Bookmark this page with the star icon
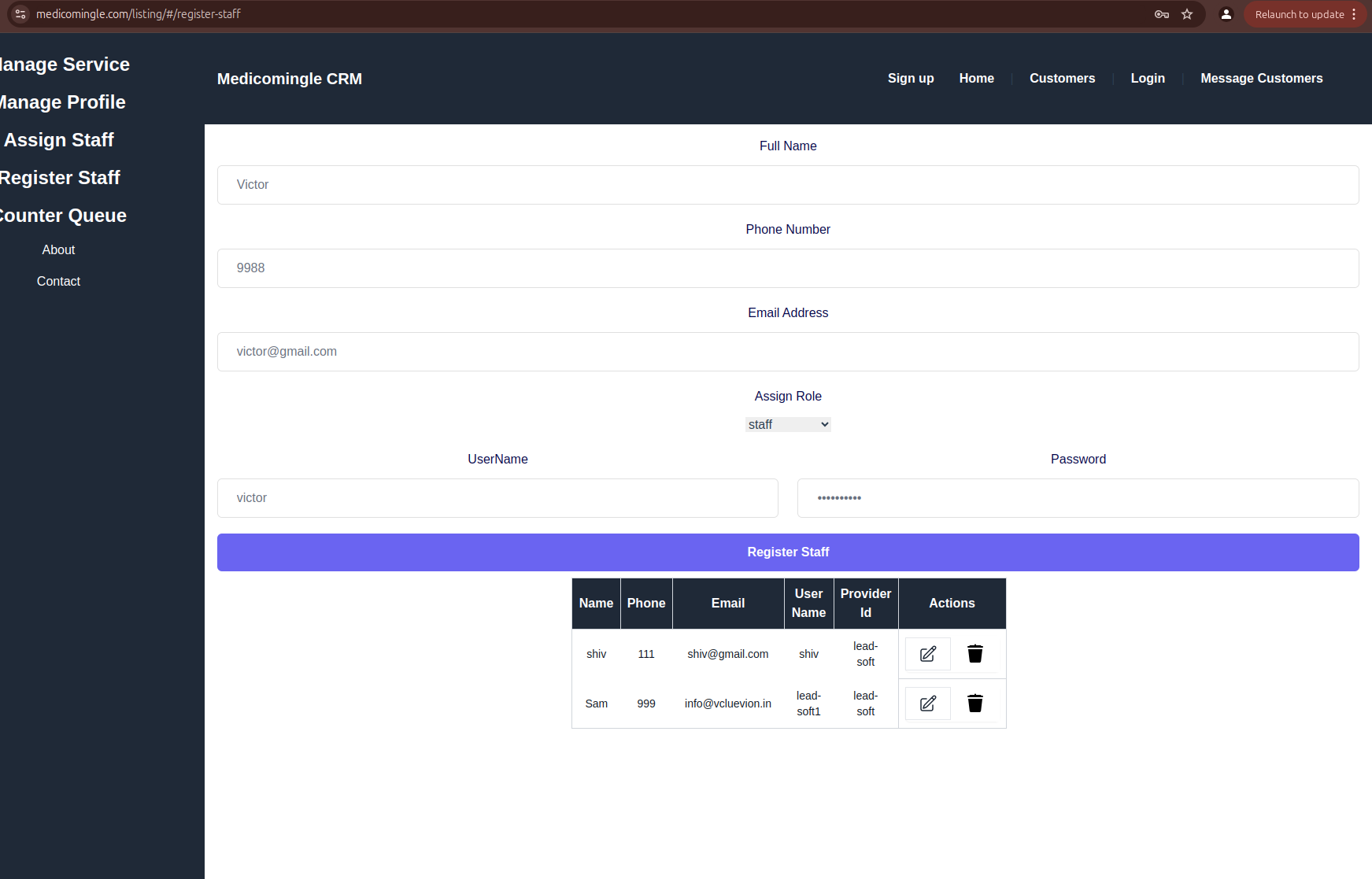Image resolution: width=1372 pixels, height=879 pixels. (1187, 14)
